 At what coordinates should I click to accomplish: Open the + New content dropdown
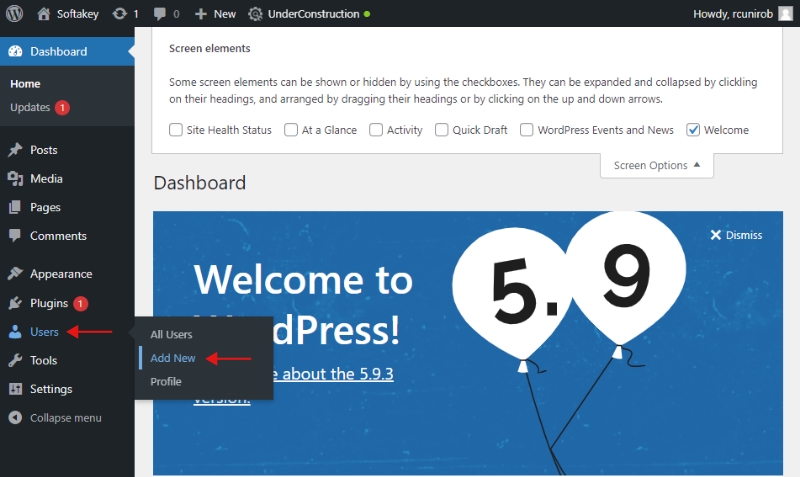click(215, 14)
